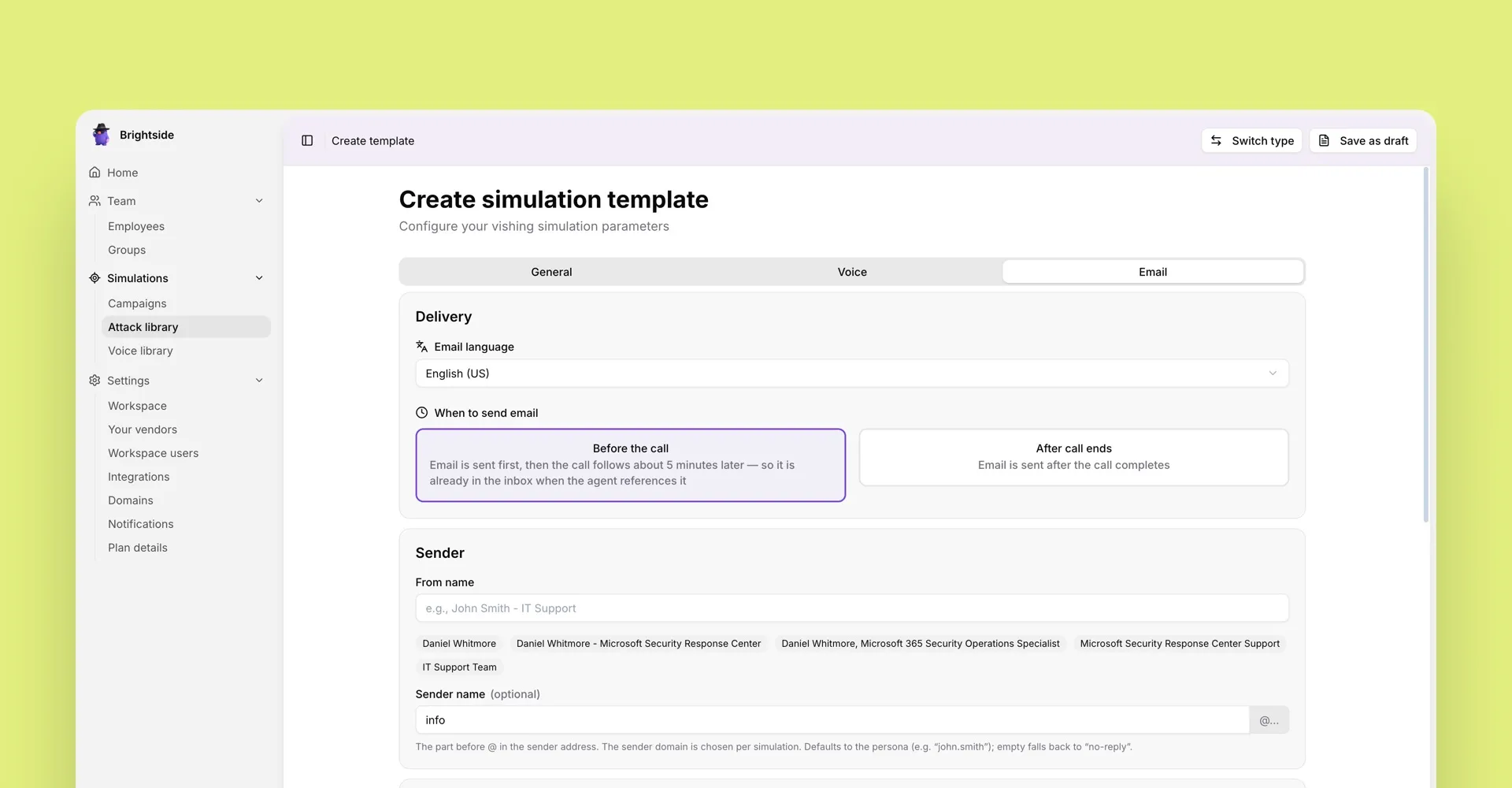Click the Sender section heading
The width and height of the screenshot is (1512, 788).
click(x=439, y=553)
